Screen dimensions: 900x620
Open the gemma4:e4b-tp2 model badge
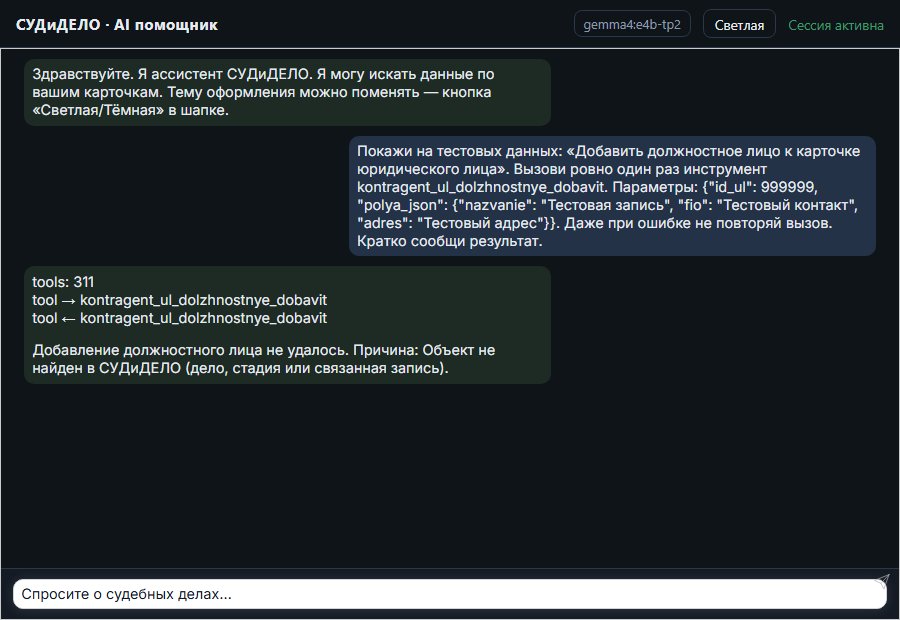tap(632, 25)
